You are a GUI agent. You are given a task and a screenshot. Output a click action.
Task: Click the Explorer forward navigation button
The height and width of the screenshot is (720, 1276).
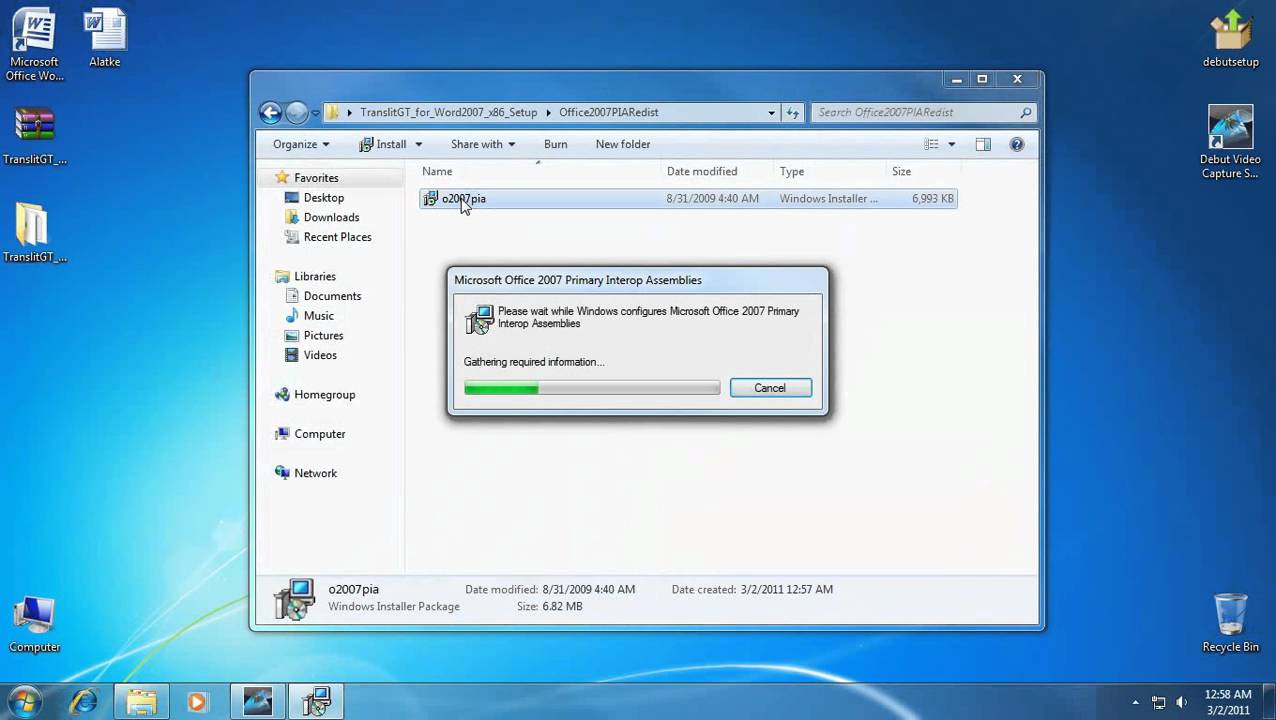coord(297,112)
